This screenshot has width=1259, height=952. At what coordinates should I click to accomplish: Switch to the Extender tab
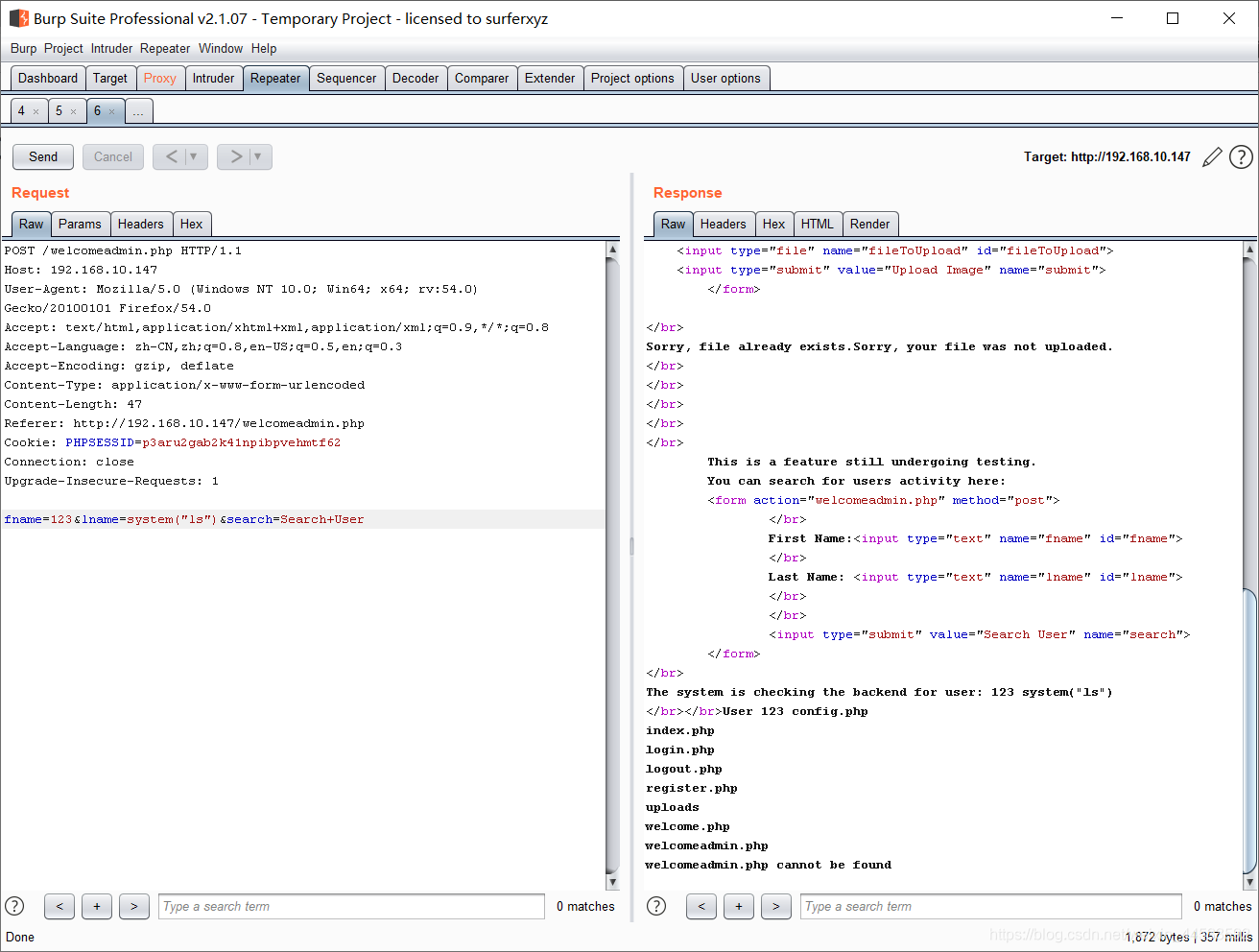tap(550, 79)
